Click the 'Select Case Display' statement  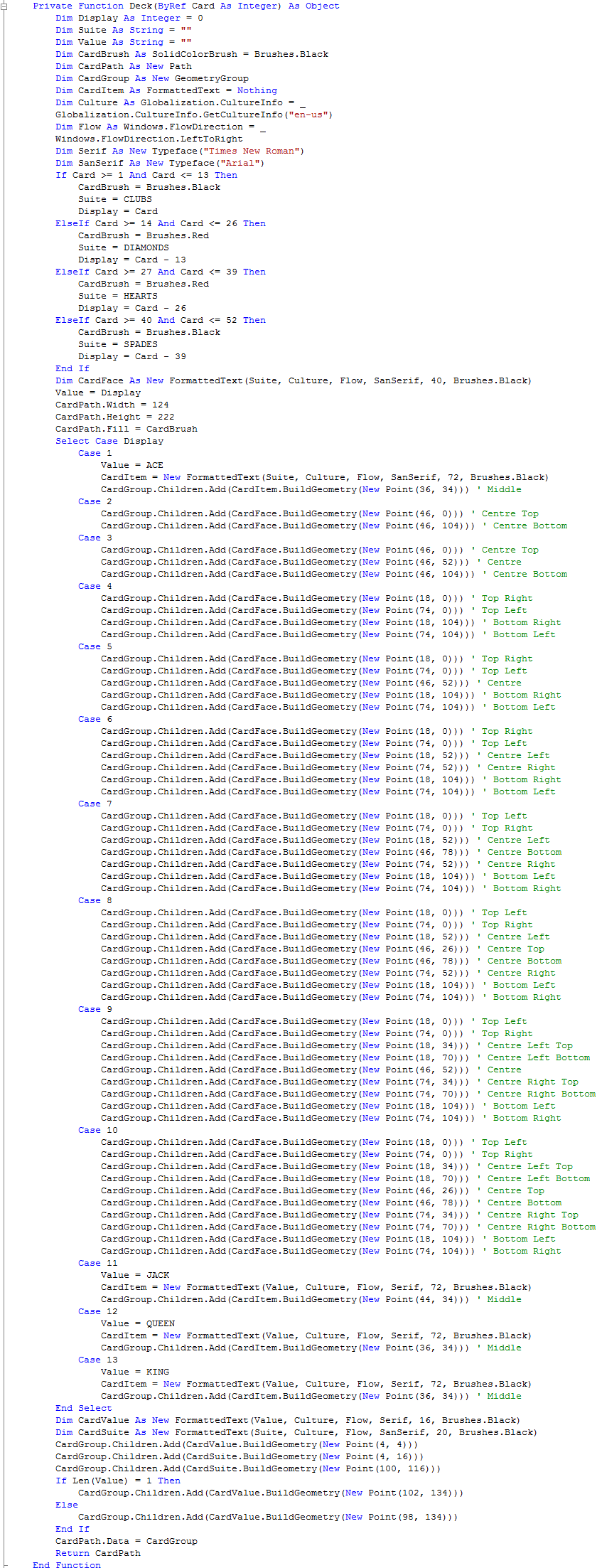click(109, 441)
